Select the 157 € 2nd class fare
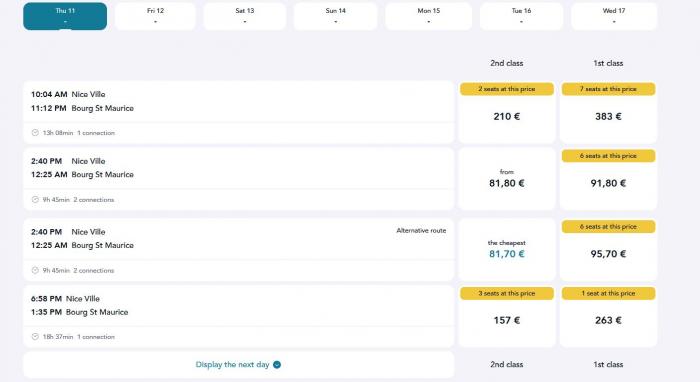Image resolution: width=700 pixels, height=382 pixels. [x=507, y=317]
